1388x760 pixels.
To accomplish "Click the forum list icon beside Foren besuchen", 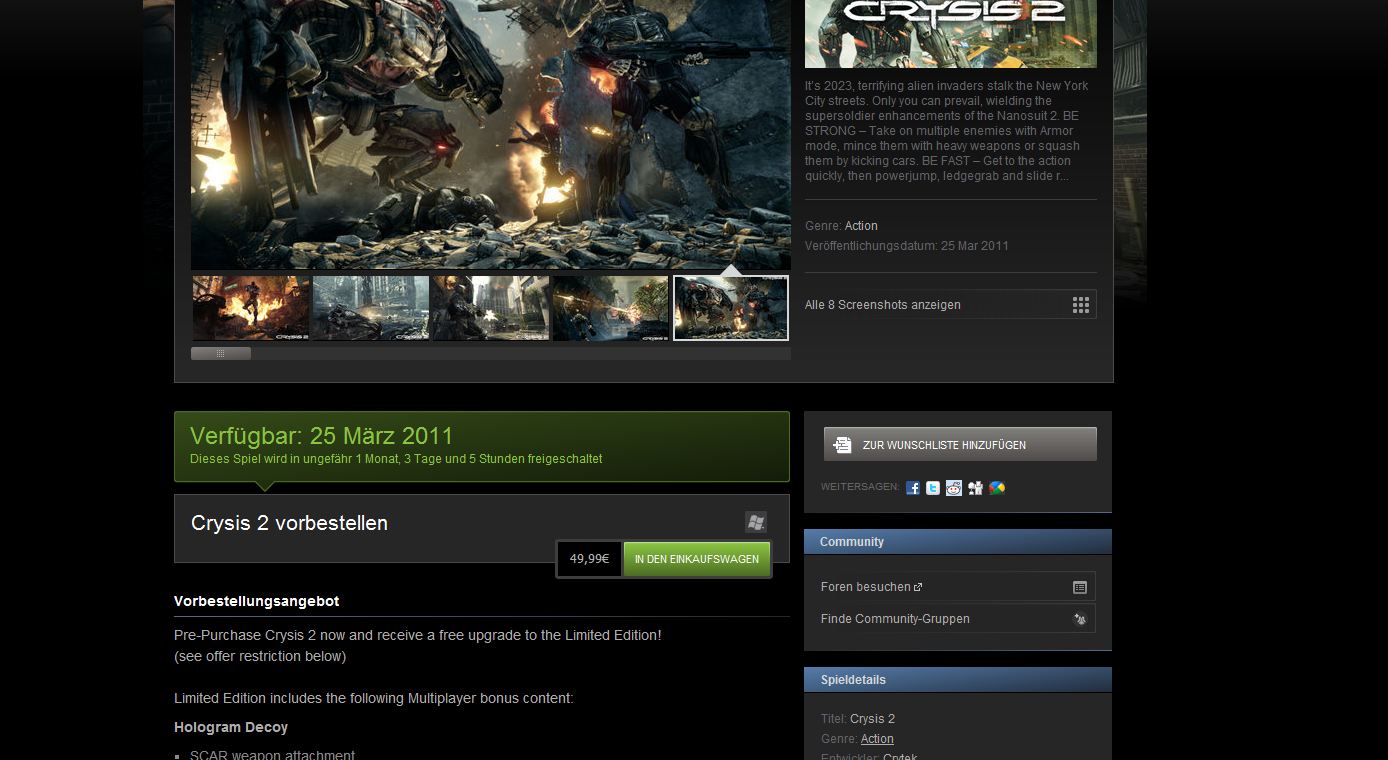I will [x=1080, y=587].
